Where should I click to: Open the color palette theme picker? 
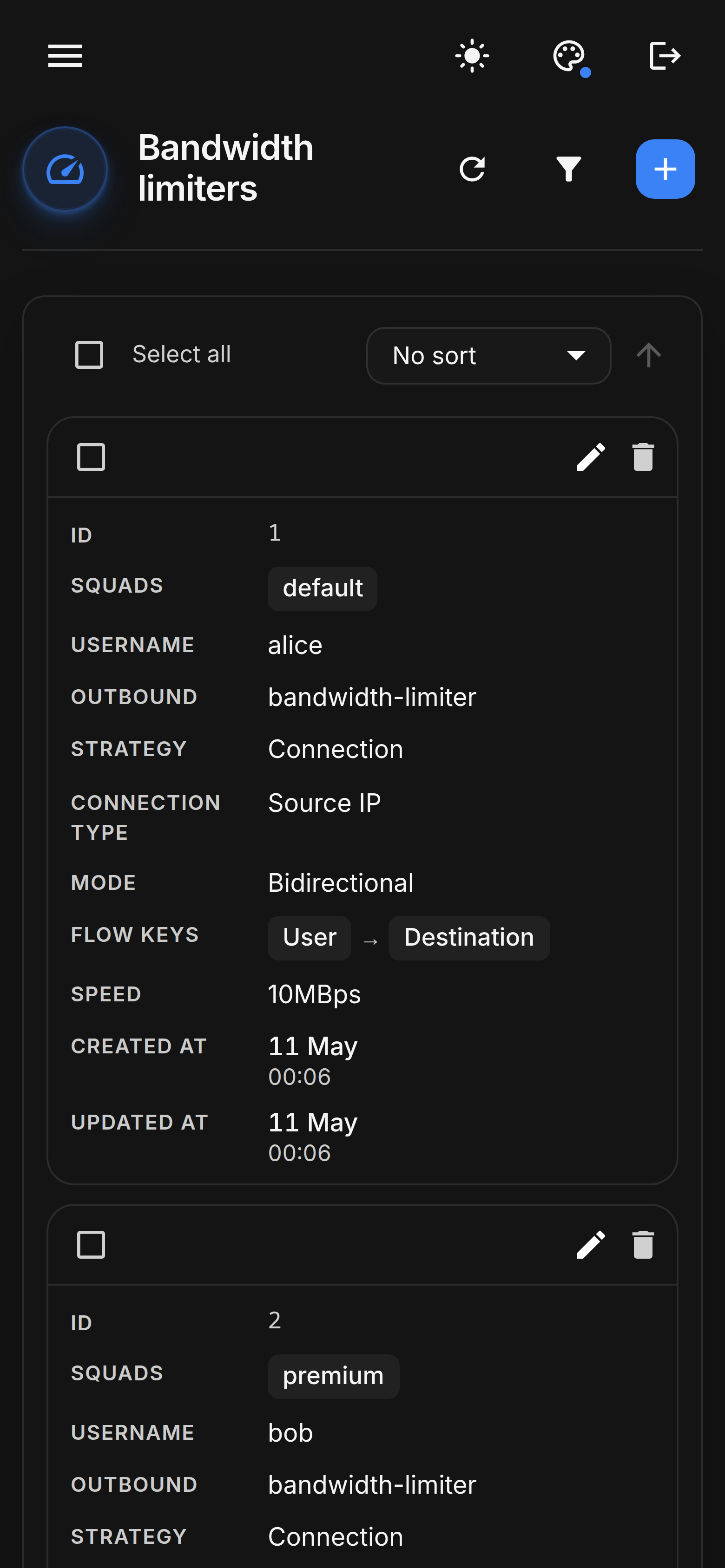(x=568, y=56)
